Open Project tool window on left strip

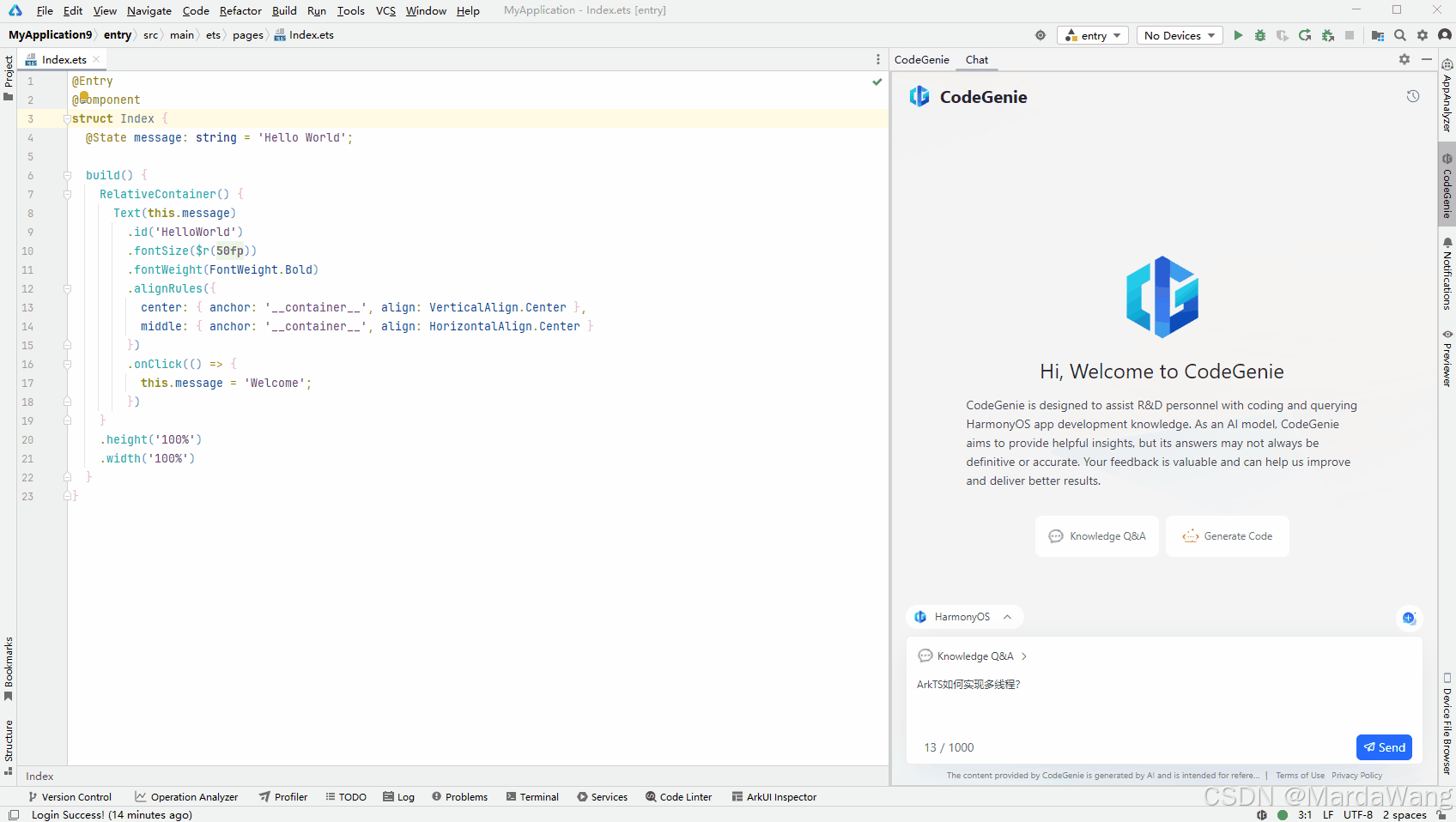pyautogui.click(x=9, y=77)
